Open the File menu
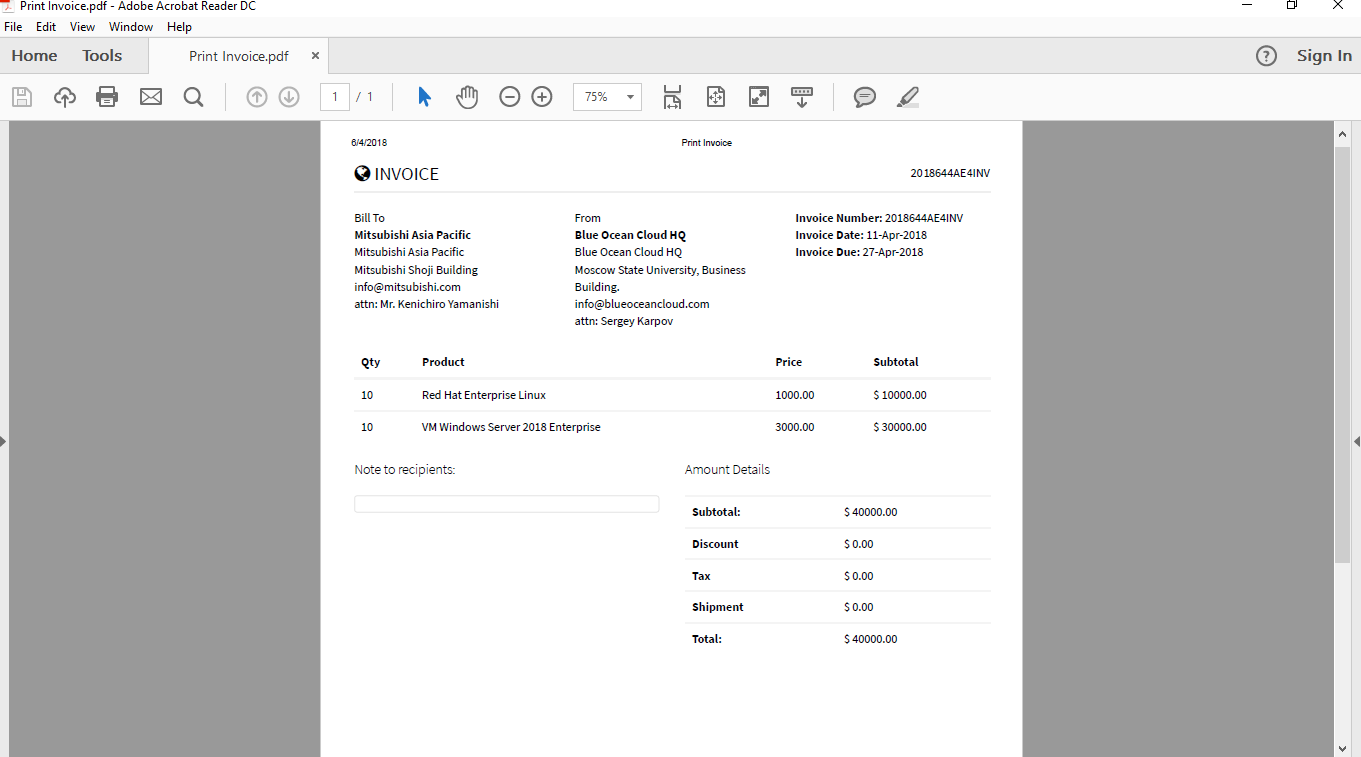 click(x=13, y=27)
